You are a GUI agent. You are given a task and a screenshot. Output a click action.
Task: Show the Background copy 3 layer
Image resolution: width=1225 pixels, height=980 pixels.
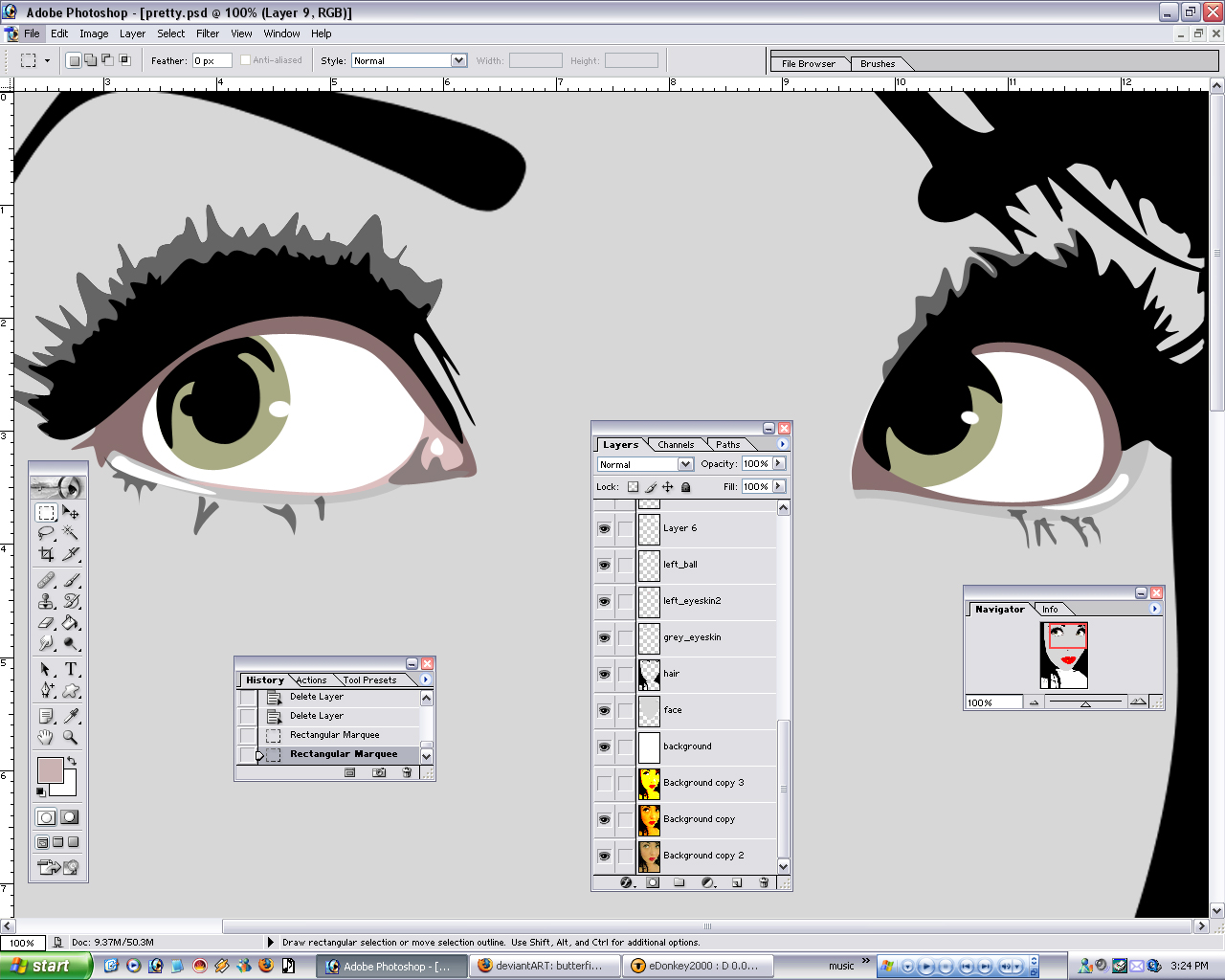click(604, 783)
